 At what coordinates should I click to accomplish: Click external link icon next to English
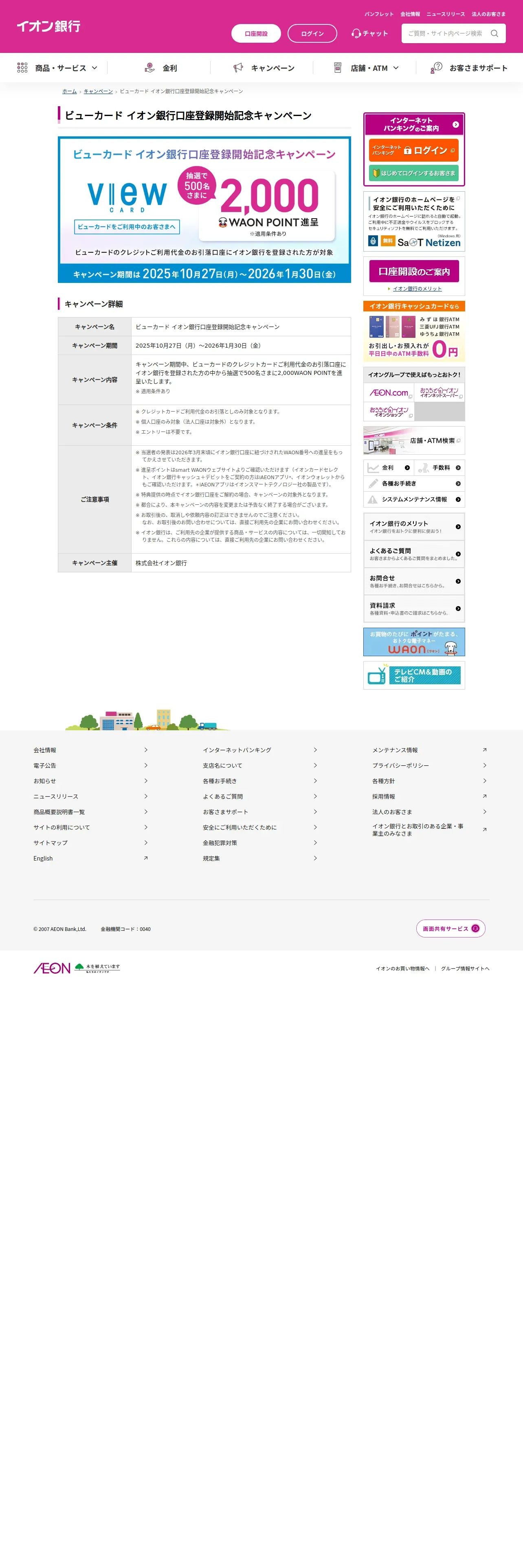(145, 858)
